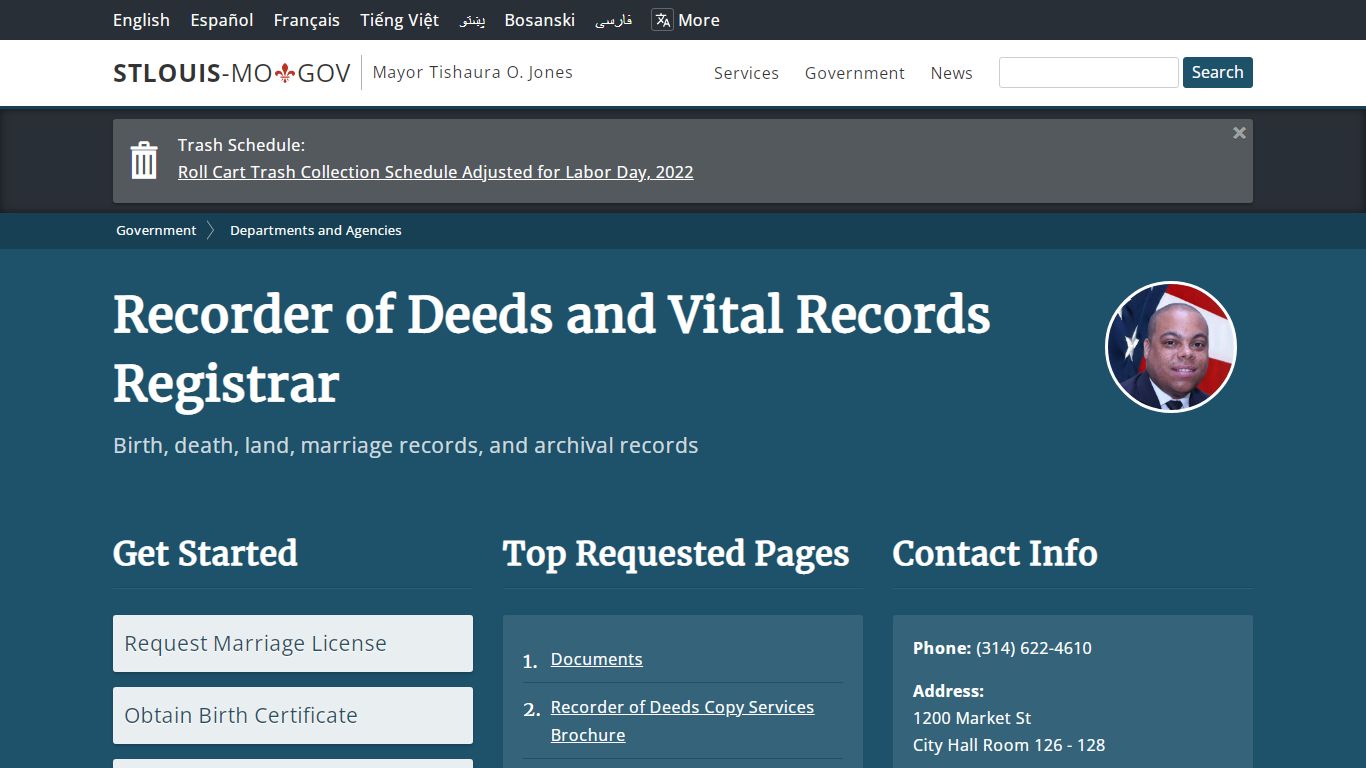1366x768 pixels.
Task: Click the Top Requested Pages heading
Action: click(676, 553)
